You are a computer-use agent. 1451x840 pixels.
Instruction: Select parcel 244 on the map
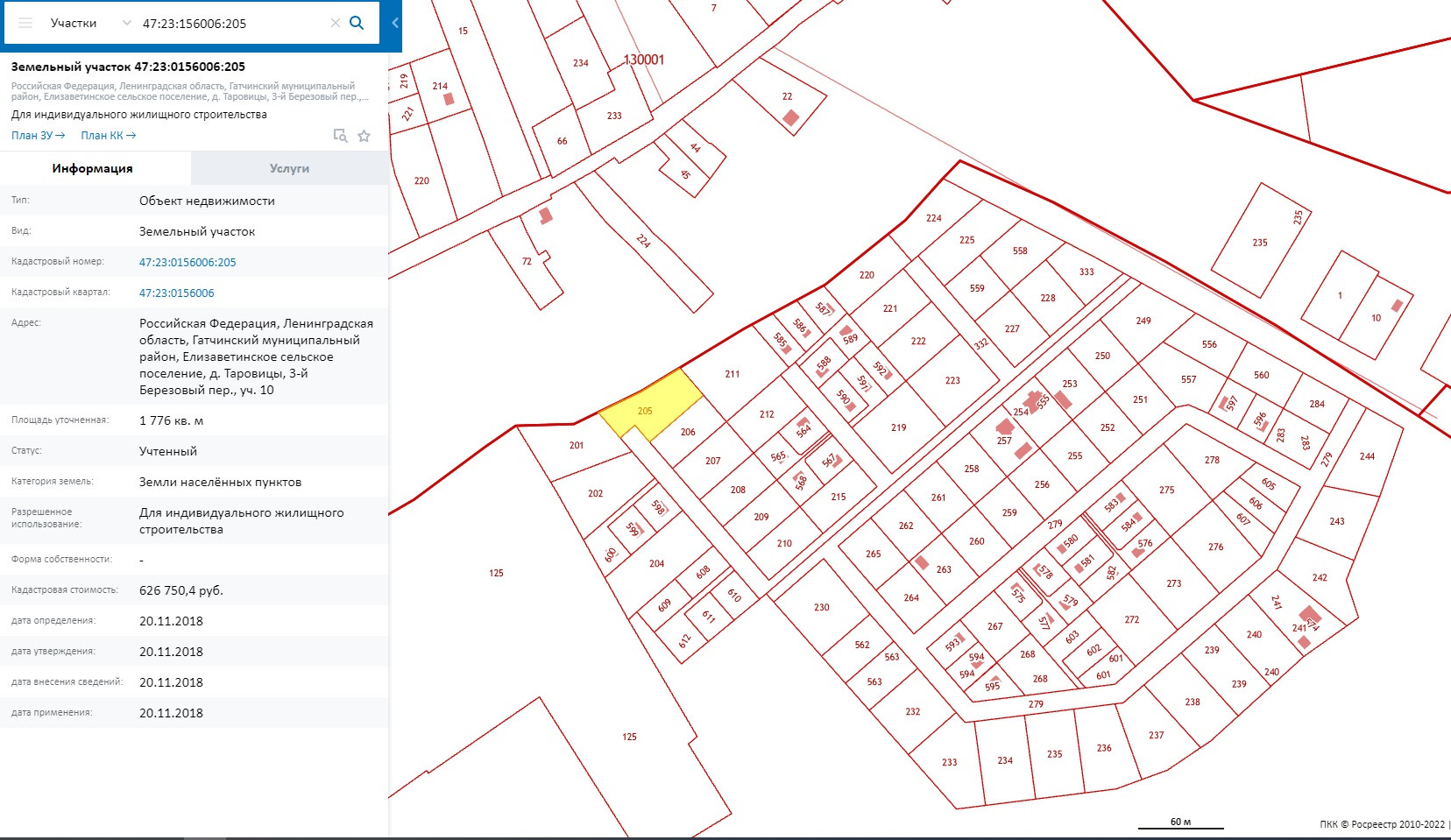[x=1367, y=456]
